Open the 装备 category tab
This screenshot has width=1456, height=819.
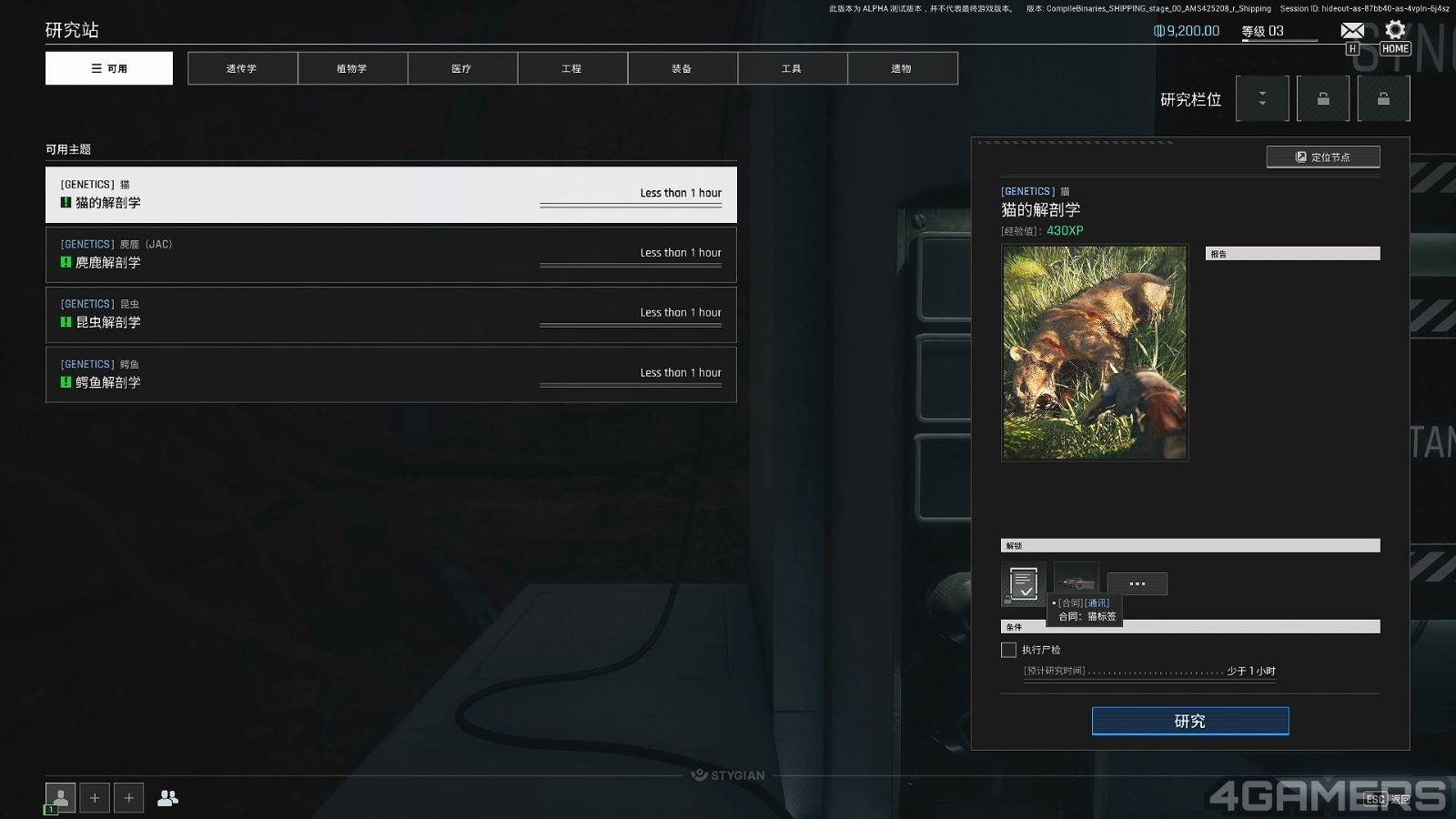click(682, 68)
